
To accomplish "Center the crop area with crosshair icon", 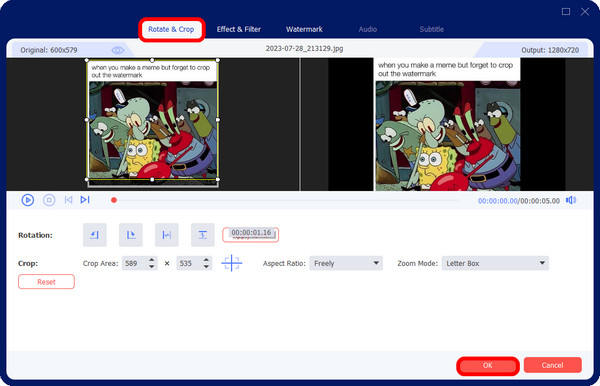I will pyautogui.click(x=232, y=263).
